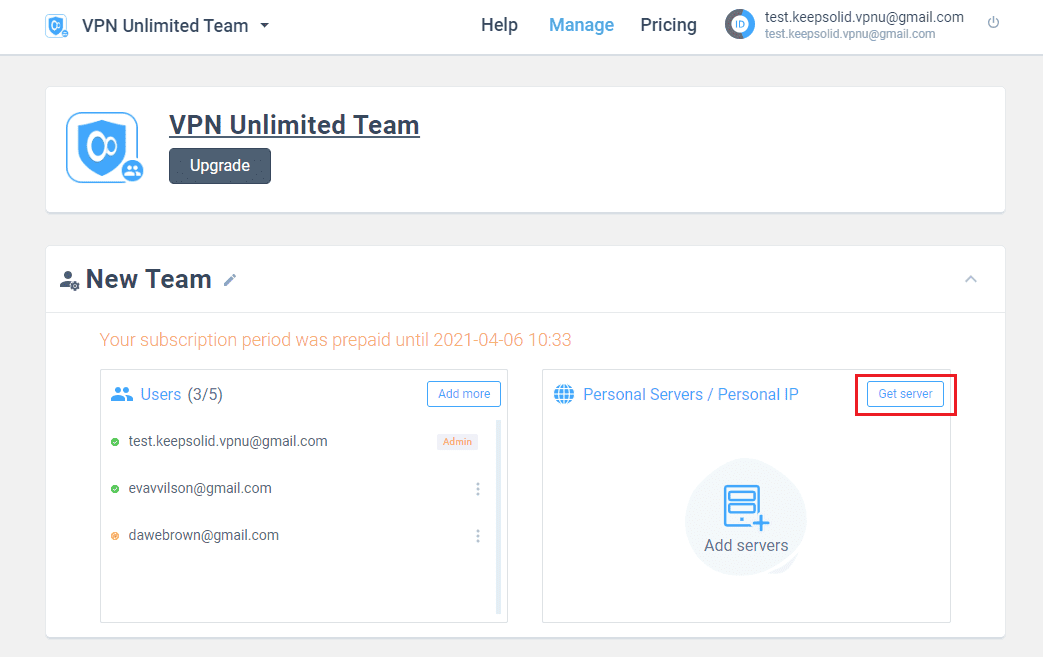Click the VPN Unlimited shield logo in header
Screen dimensions: 1043x657
57,26
